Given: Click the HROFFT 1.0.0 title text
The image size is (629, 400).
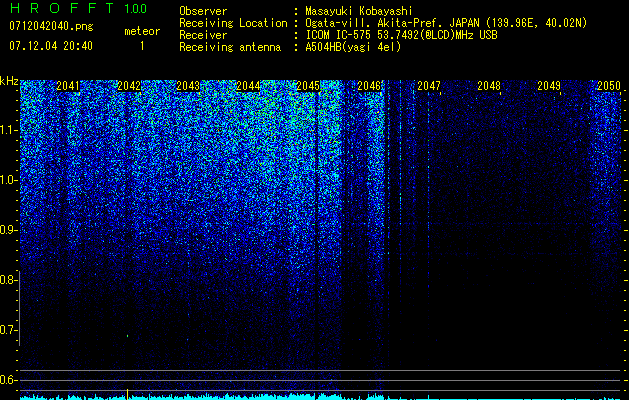Looking at the screenshot, I should point(78,8).
